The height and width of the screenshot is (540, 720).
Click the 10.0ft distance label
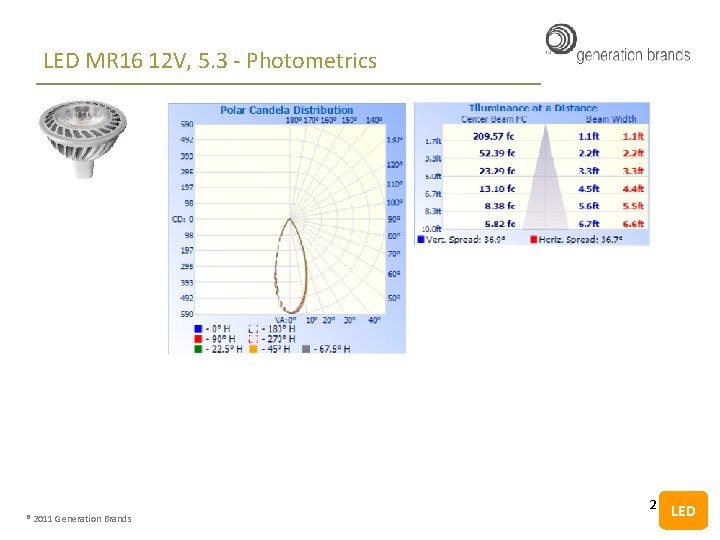(x=431, y=229)
